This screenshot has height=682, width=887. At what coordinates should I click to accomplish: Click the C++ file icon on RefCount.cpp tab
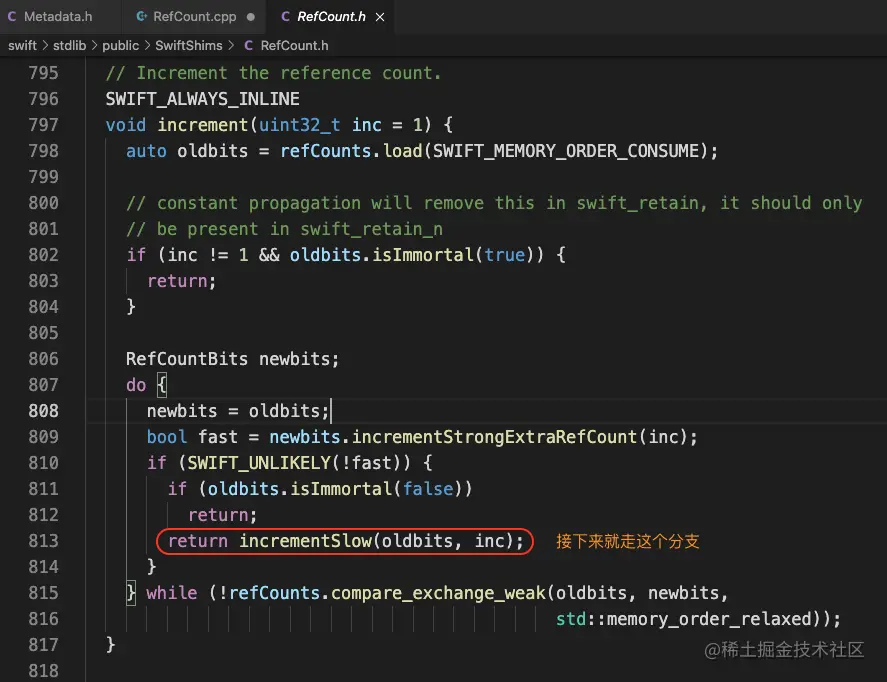(141, 16)
